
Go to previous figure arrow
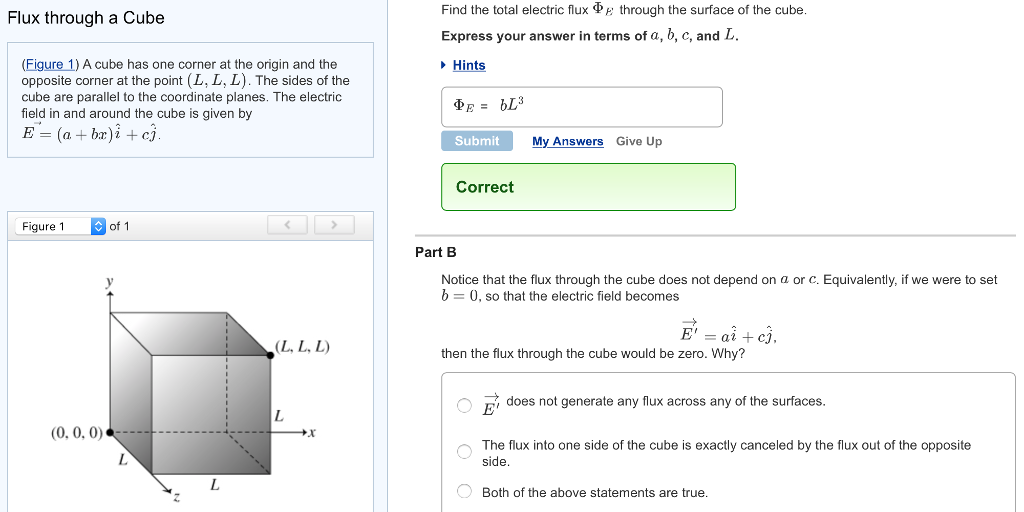pyautogui.click(x=287, y=226)
